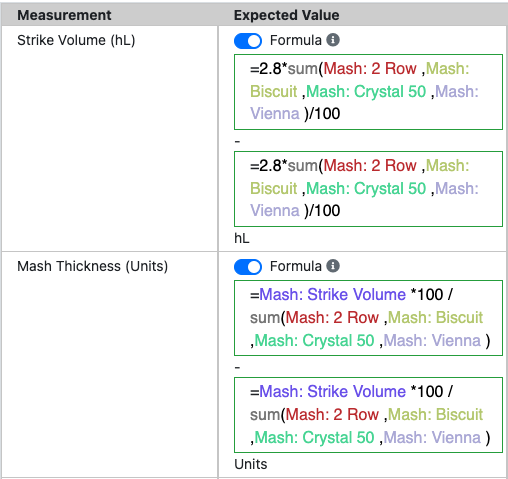The width and height of the screenshot is (508, 479).
Task: Toggle Formula switch for Strike Volume
Action: [x=248, y=41]
